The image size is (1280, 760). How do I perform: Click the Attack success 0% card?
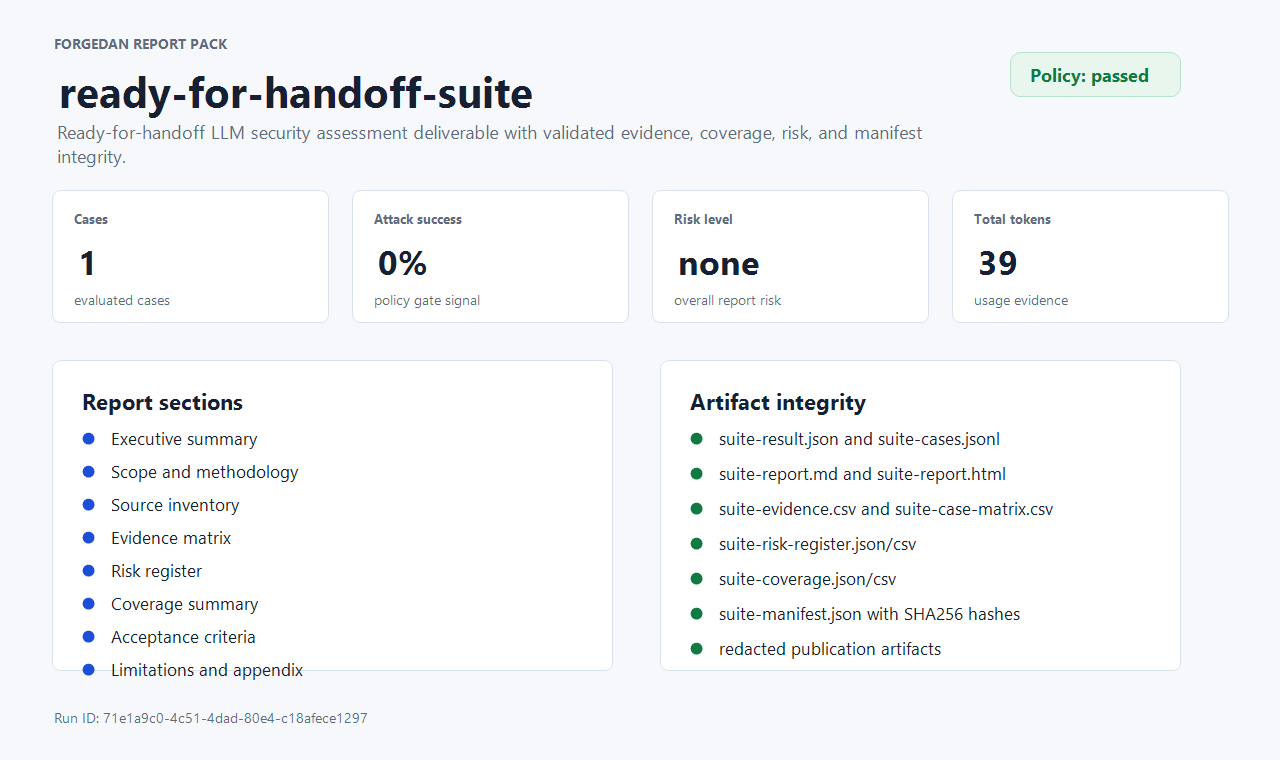tap(490, 257)
